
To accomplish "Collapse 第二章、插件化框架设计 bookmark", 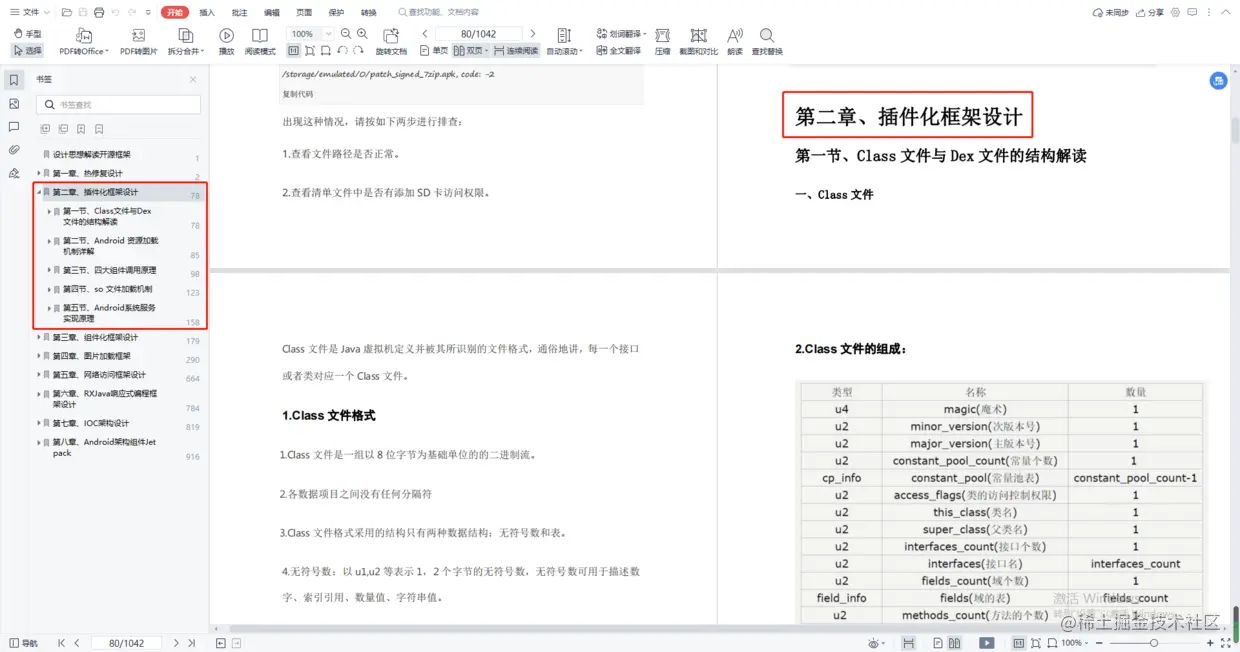I will [x=39, y=192].
